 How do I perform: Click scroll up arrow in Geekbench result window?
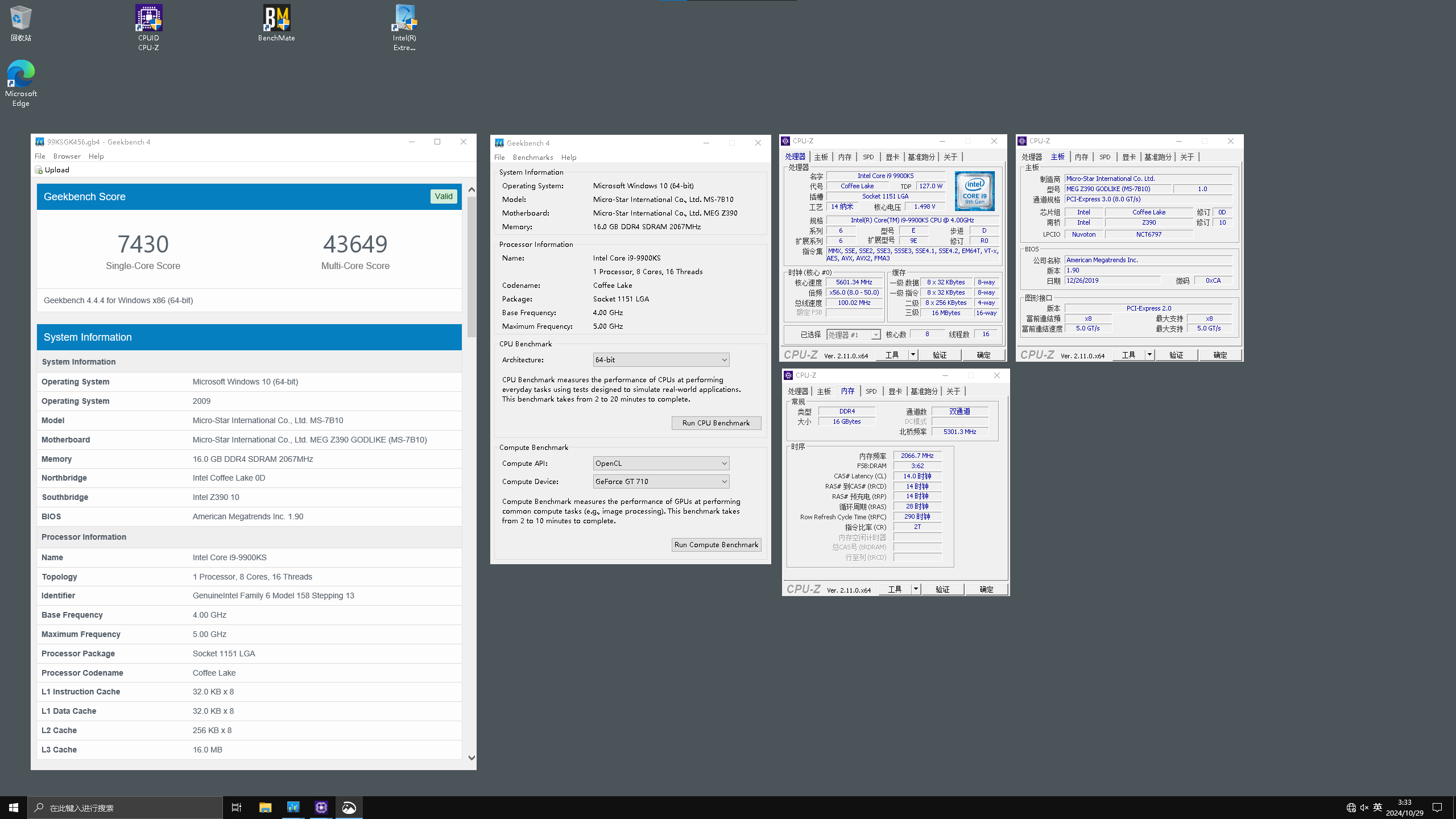[471, 189]
